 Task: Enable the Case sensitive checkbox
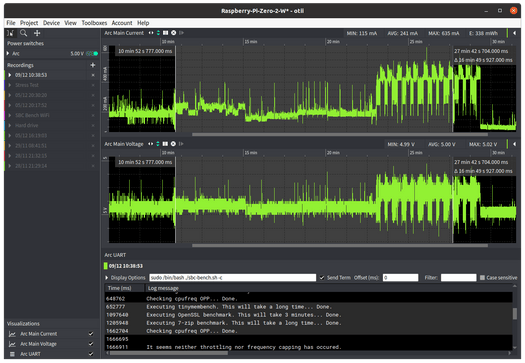coord(482,278)
